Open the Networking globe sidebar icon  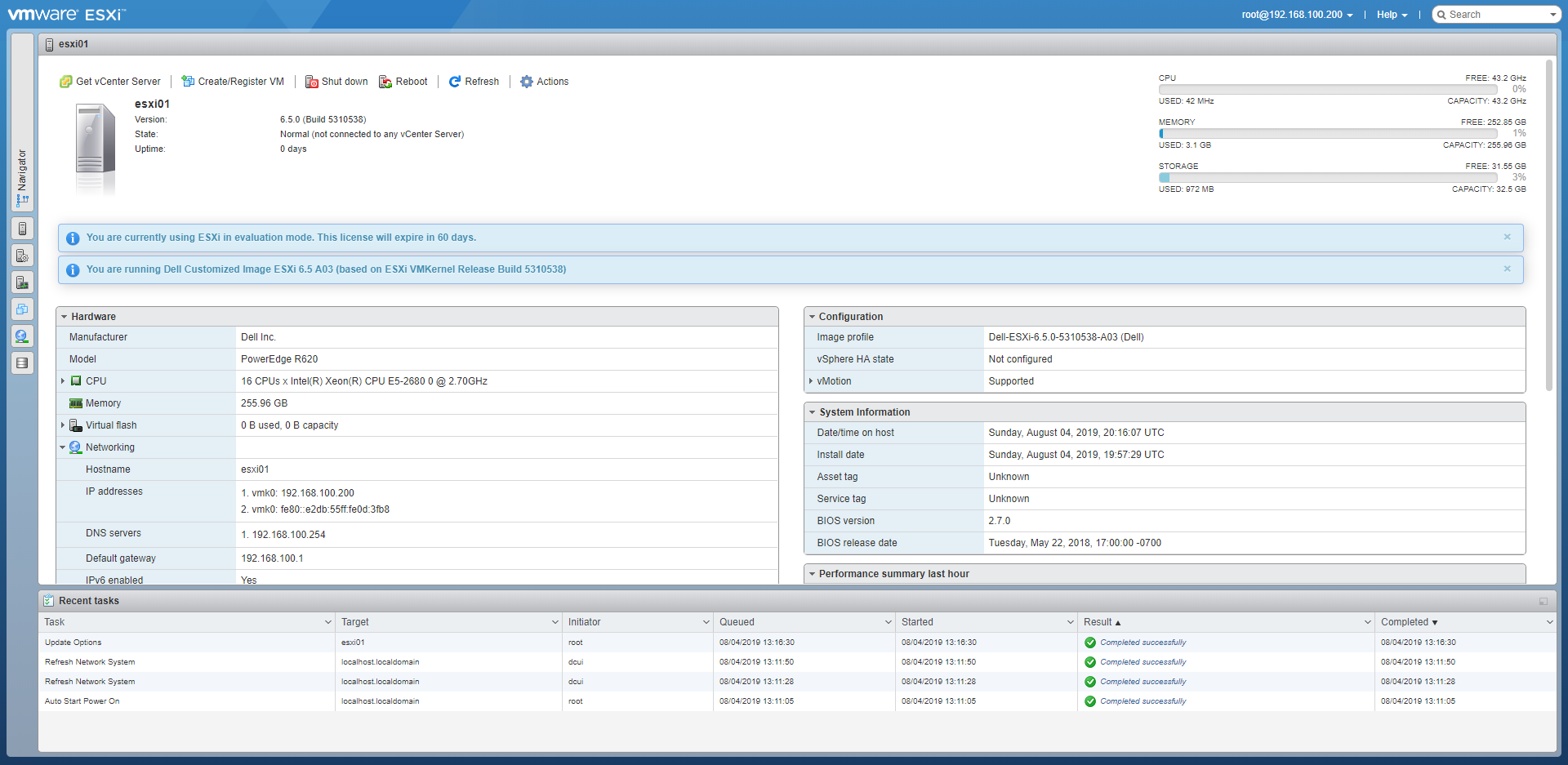click(22, 336)
